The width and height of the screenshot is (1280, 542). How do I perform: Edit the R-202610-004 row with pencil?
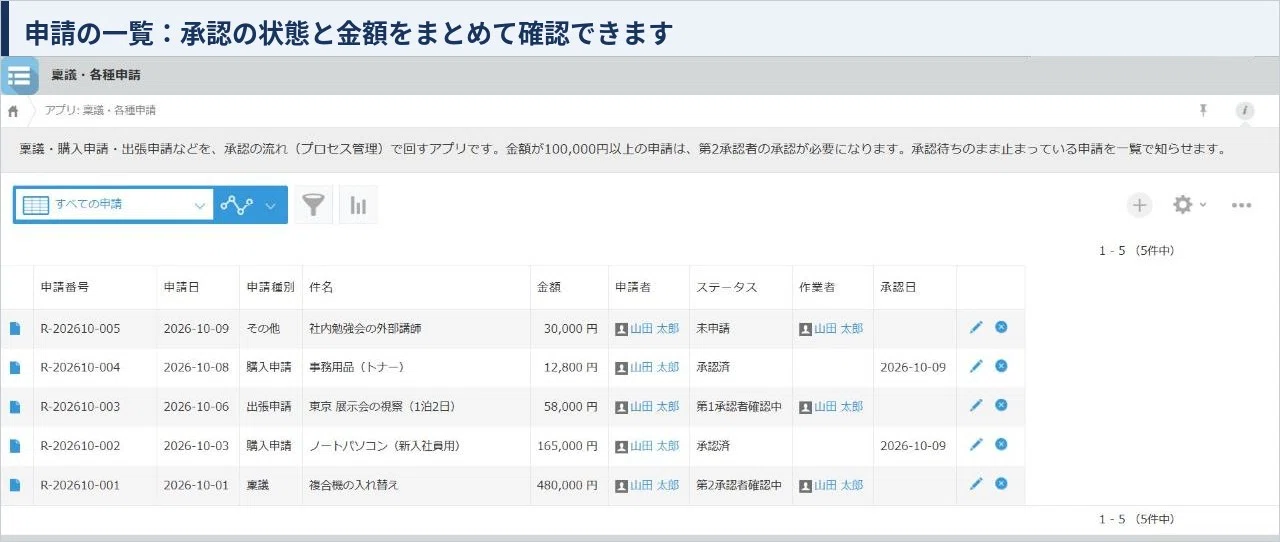tap(976, 366)
